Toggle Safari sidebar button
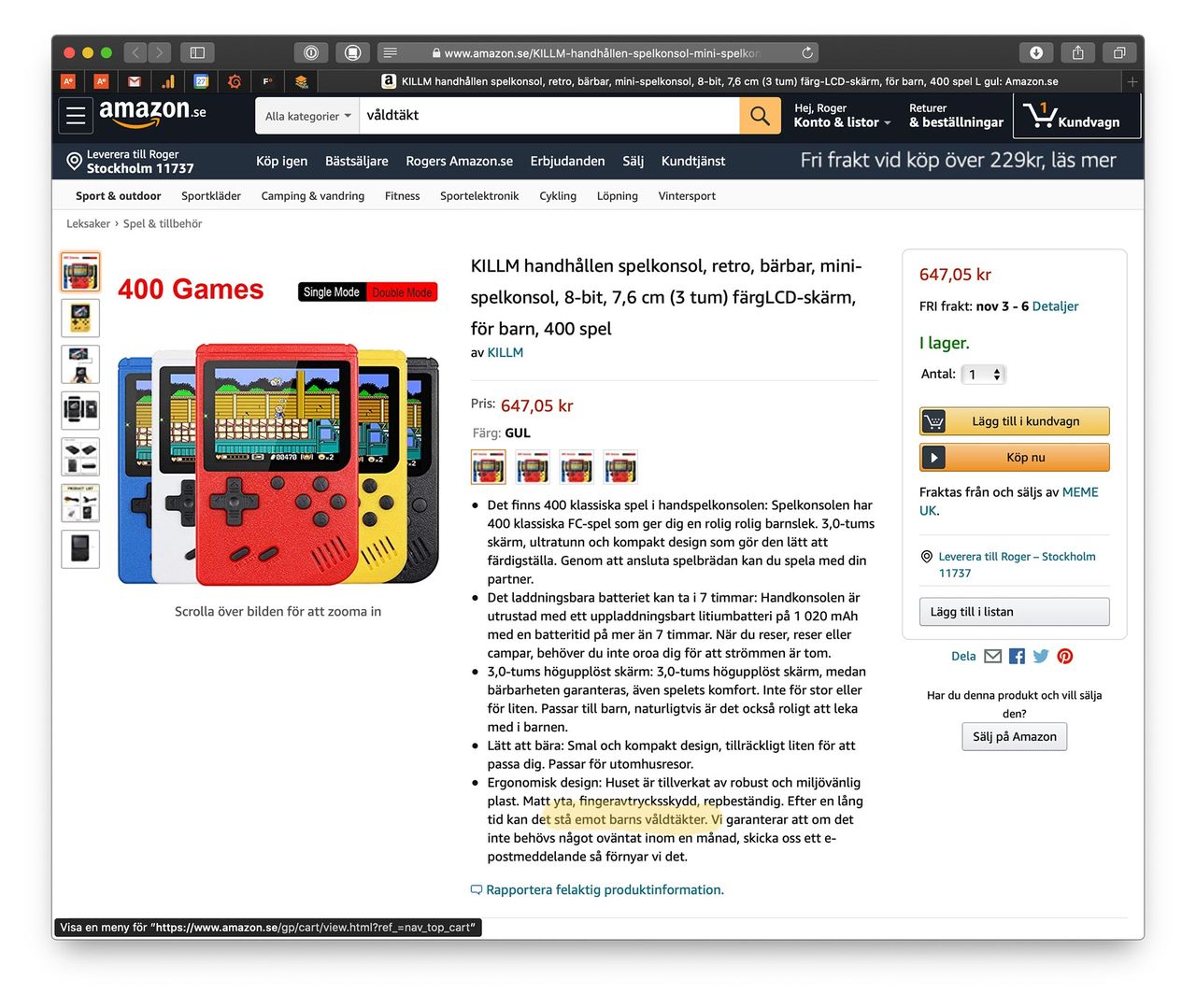The image size is (1196, 1008). click(x=197, y=53)
